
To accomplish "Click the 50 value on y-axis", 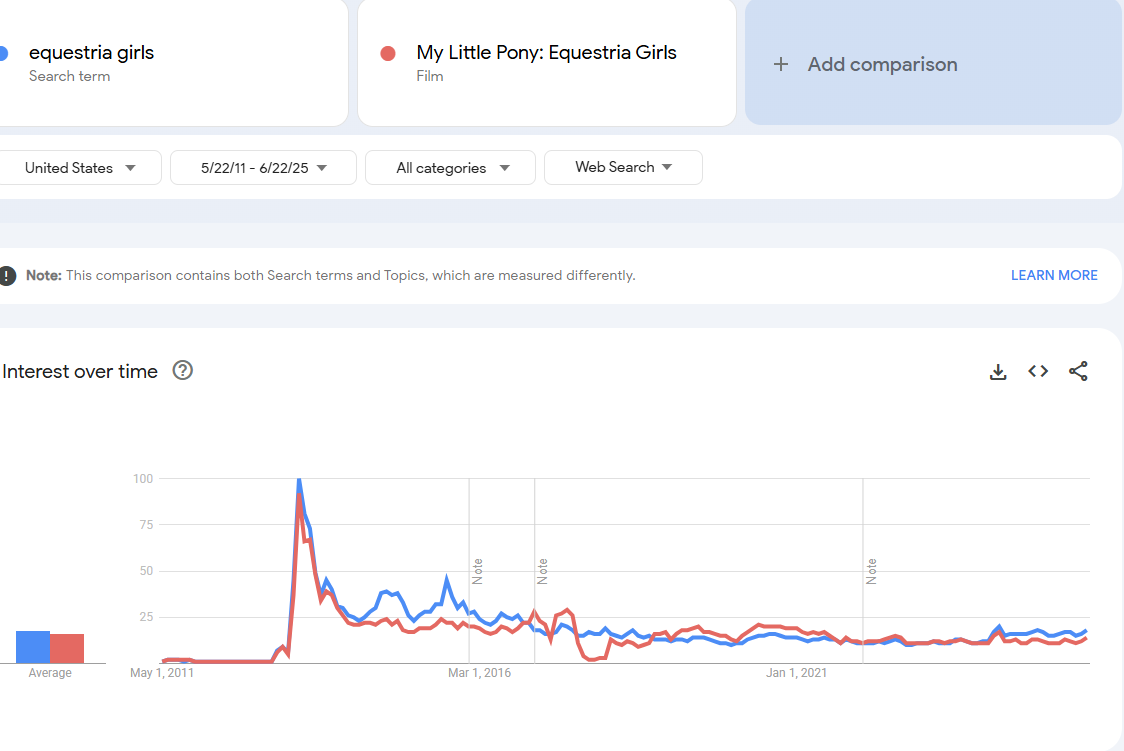I will coord(146,571).
